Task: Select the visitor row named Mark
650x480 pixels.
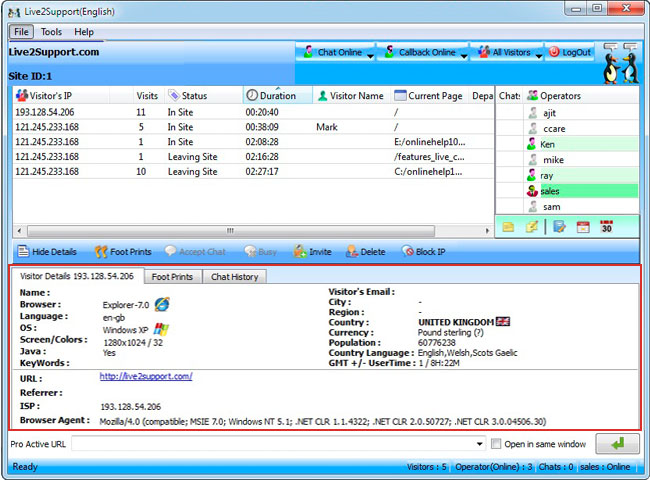Action: click(254, 127)
